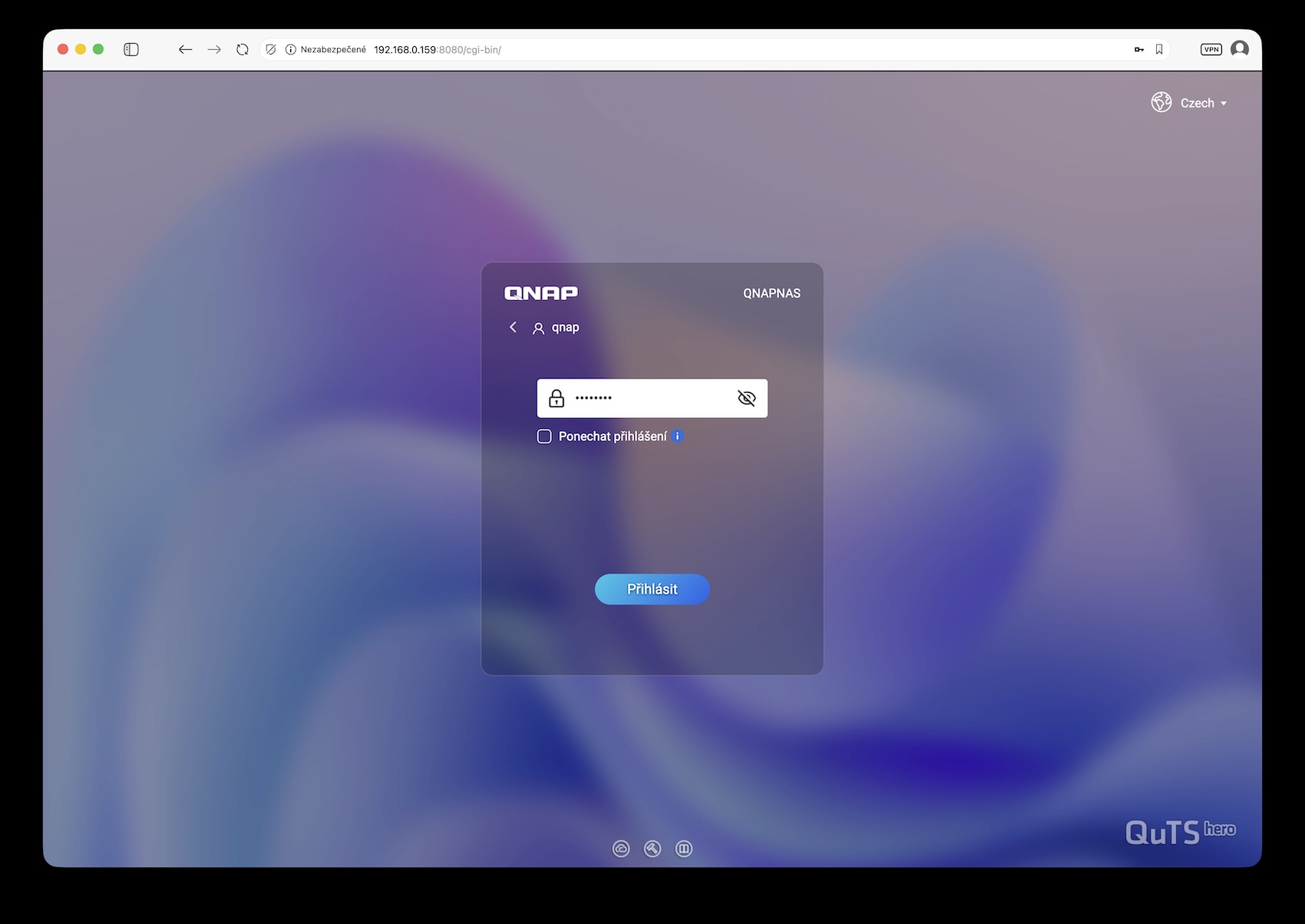Open the rightmost circular bottom icon
The width and height of the screenshot is (1305, 924).
tap(684, 849)
